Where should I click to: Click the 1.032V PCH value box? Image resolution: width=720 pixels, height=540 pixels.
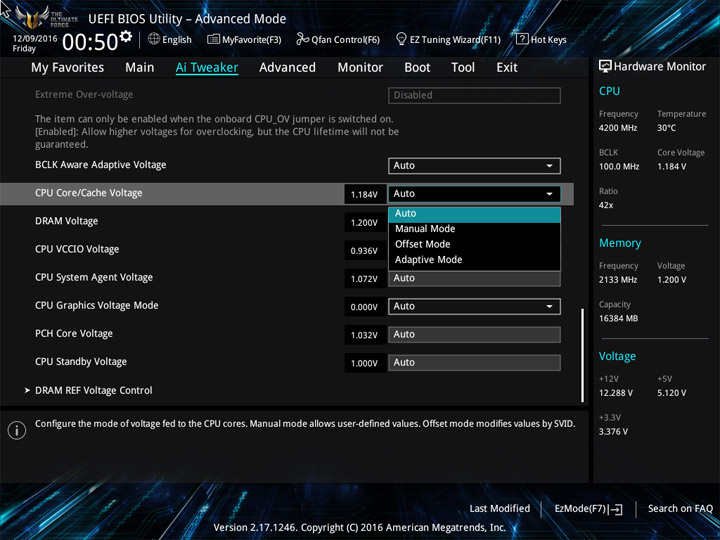point(365,335)
